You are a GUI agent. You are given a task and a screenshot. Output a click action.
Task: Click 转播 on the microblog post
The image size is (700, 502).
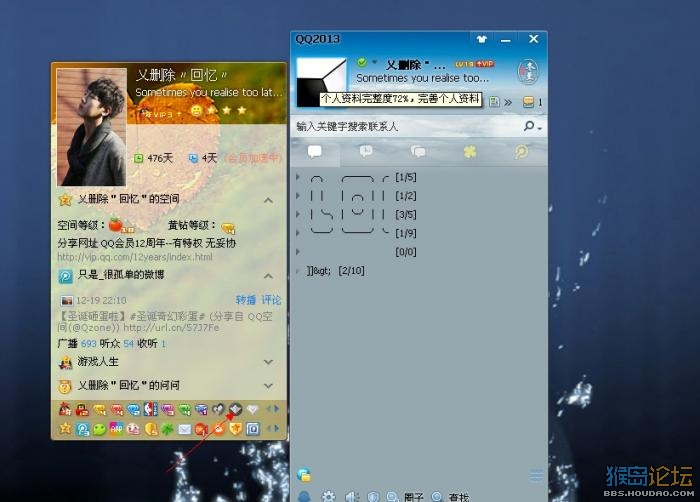tap(246, 300)
